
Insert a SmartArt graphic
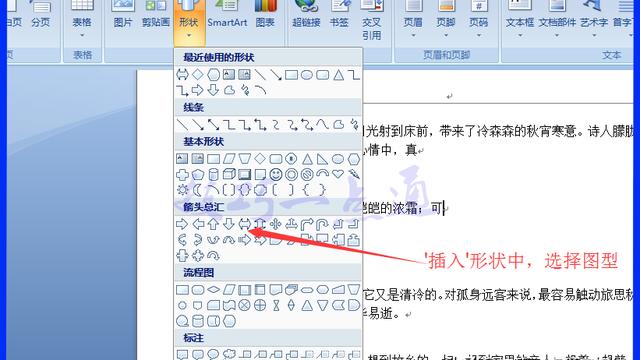(227, 15)
